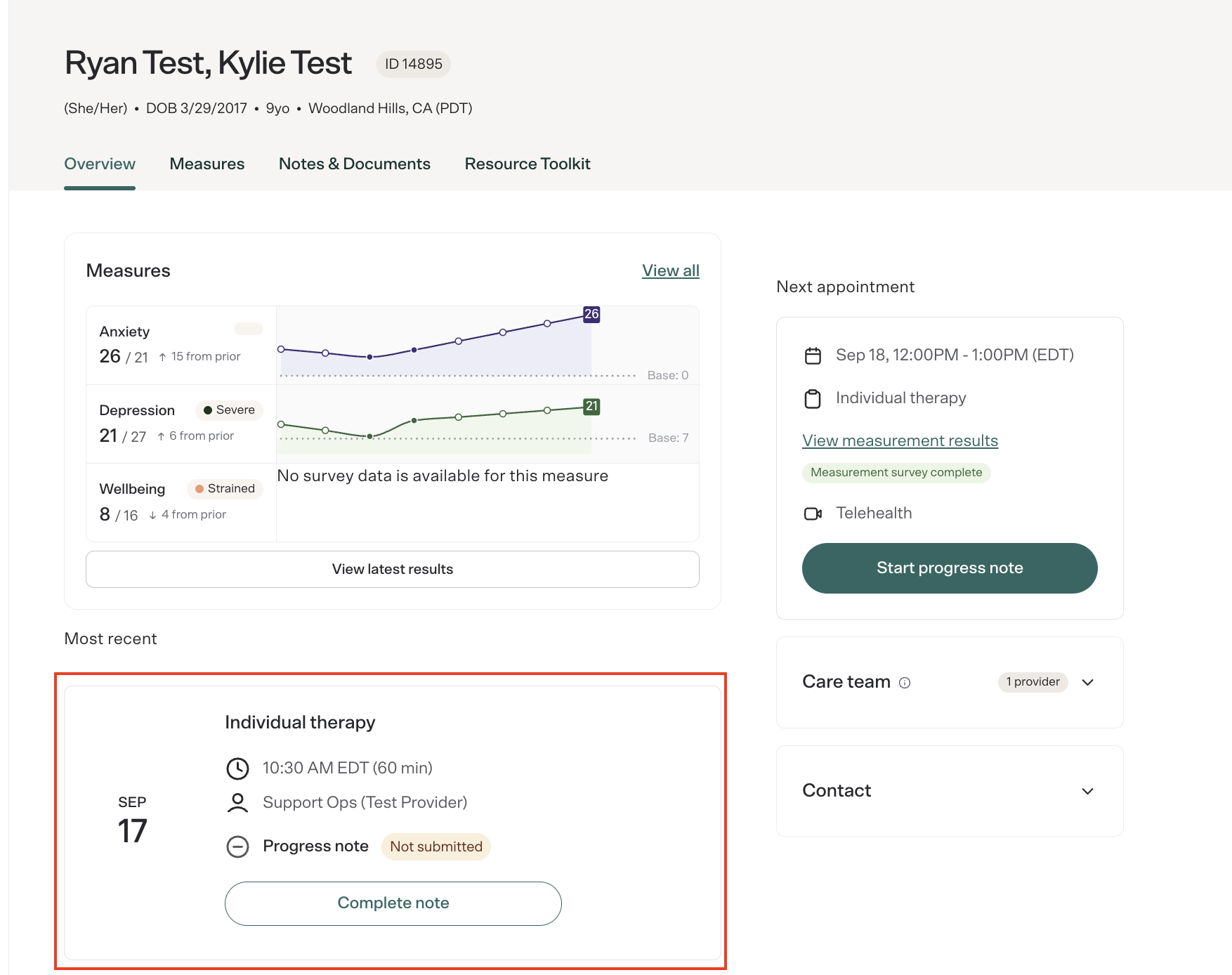
Task: Click the person icon beside Support Ops
Action: 237,803
